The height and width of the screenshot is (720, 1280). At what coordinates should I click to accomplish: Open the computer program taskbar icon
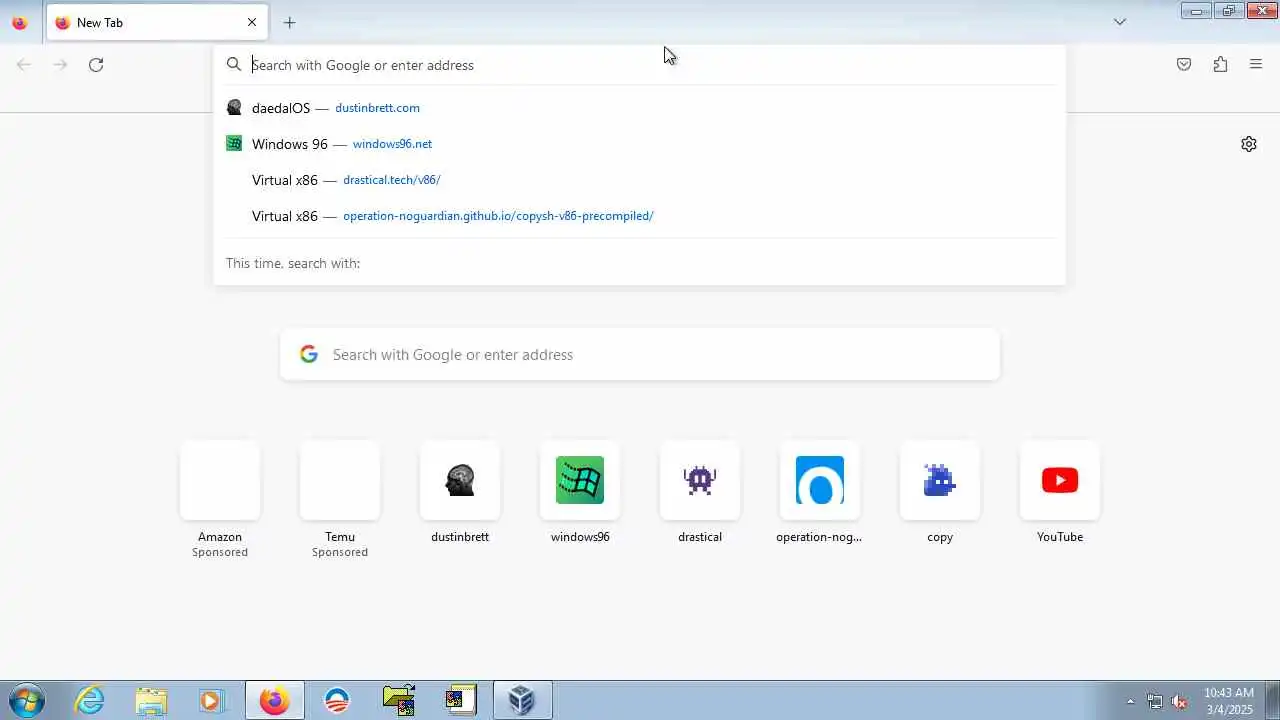coord(460,700)
